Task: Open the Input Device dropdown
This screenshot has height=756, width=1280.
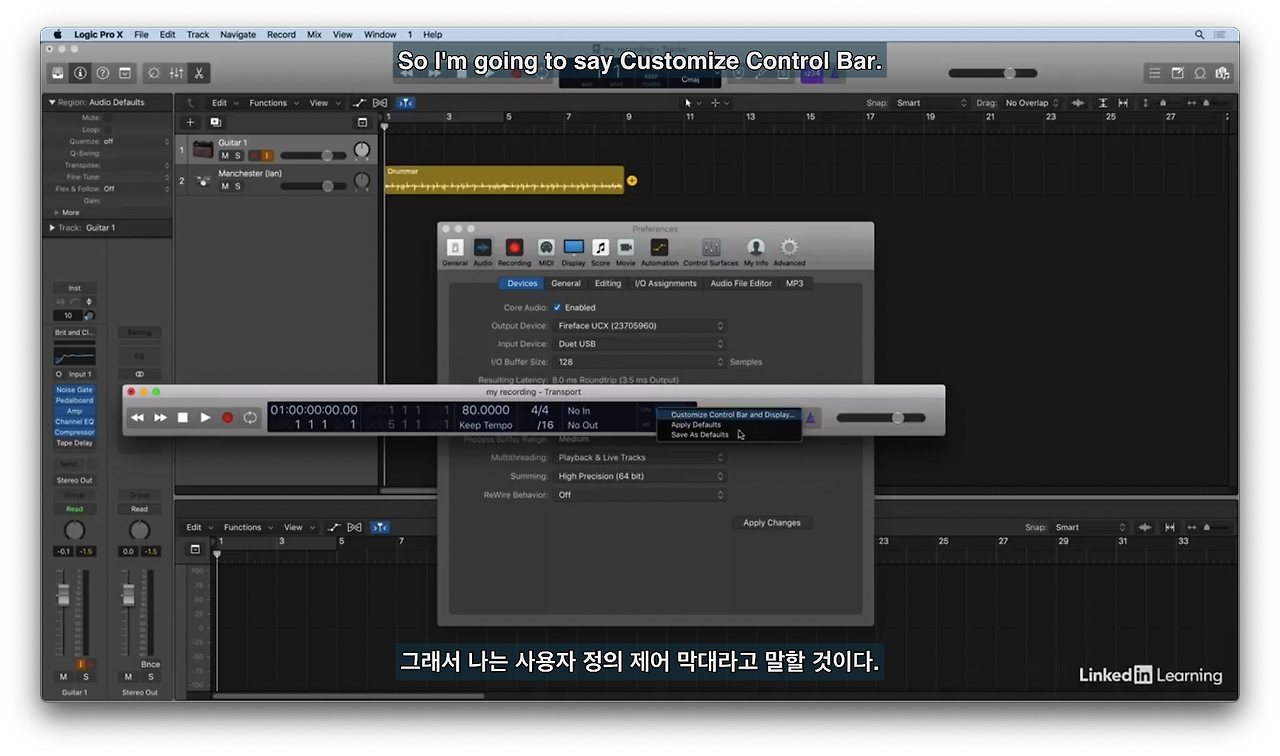Action: point(640,343)
